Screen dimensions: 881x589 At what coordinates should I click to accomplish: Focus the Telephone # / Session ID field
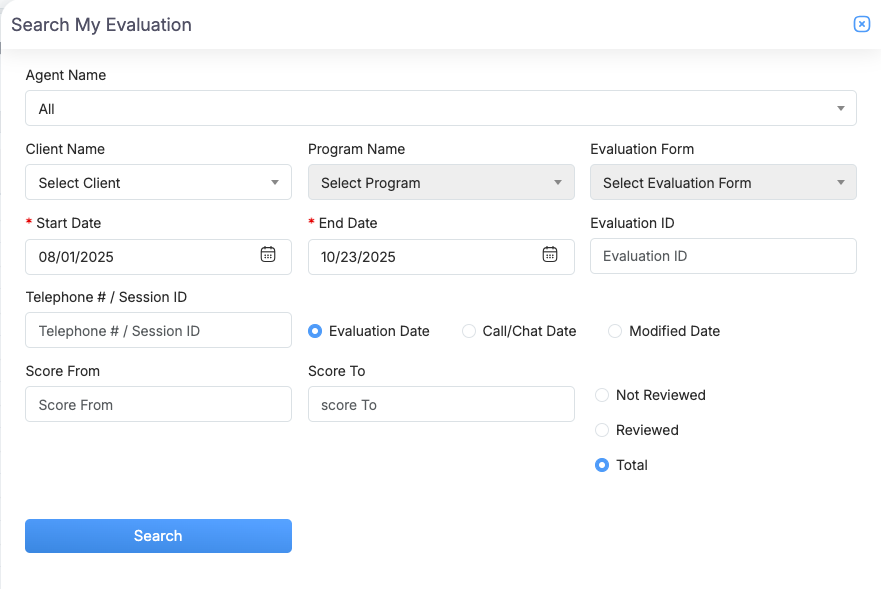click(158, 331)
